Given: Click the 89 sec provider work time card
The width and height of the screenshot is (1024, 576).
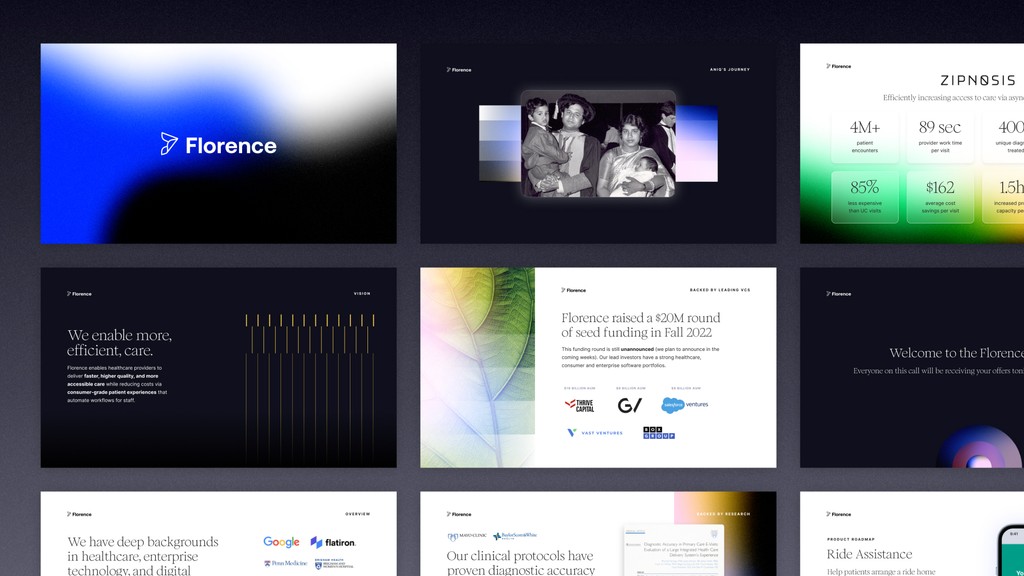Looking at the screenshot, I should (940, 137).
